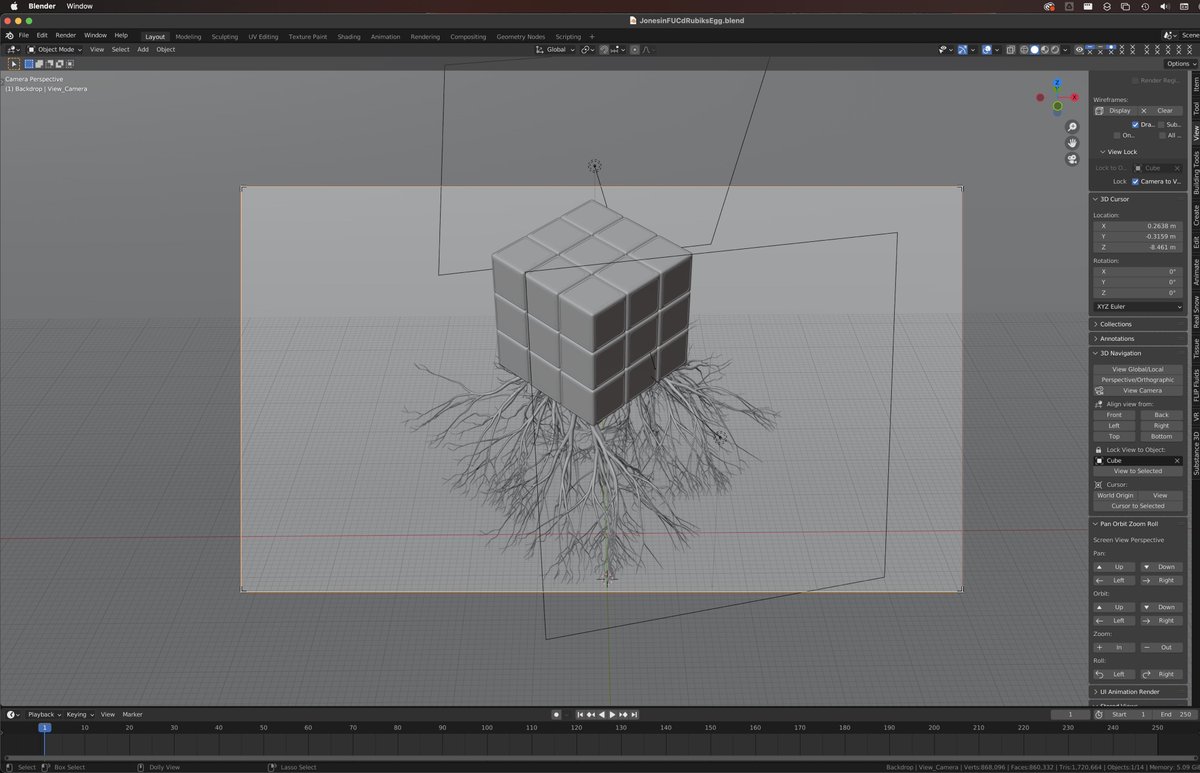Switch to material preview shading
The width and height of the screenshot is (1200, 773).
pyautogui.click(x=1046, y=49)
